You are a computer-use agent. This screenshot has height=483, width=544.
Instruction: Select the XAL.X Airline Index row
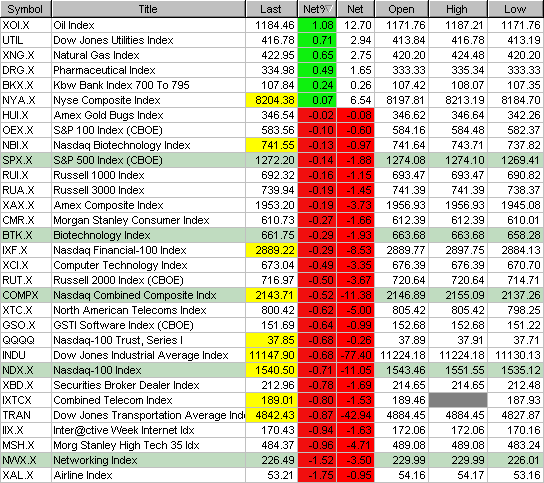[x=272, y=475]
